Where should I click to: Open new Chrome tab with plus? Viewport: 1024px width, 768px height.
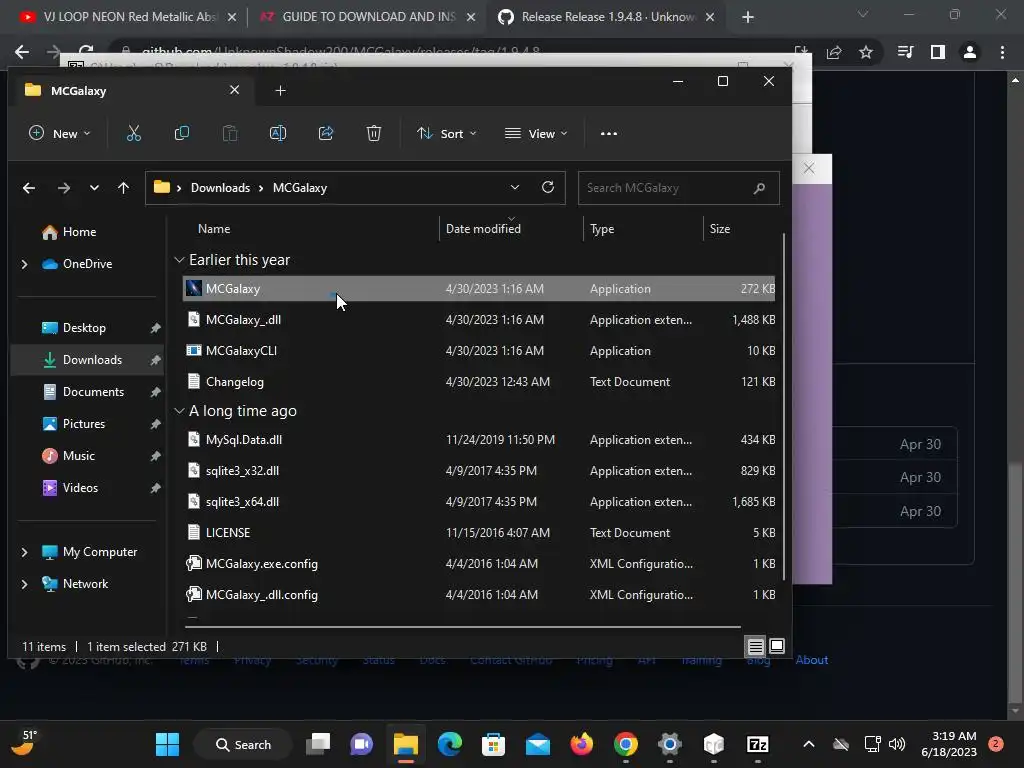pyautogui.click(x=748, y=17)
